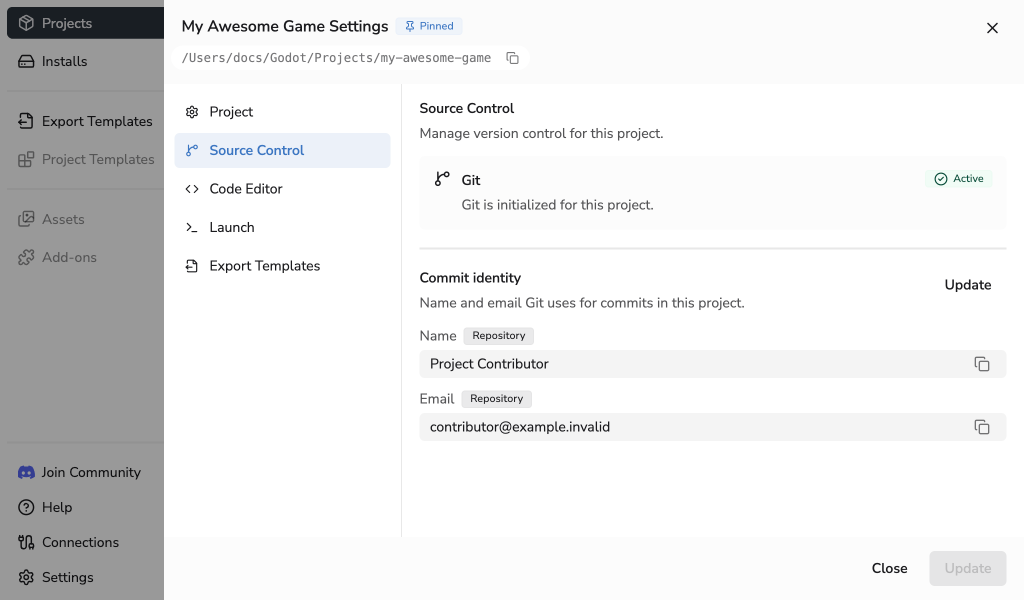This screenshot has width=1024, height=600.
Task: Click the Git branch icon in Git card
Action: [442, 179]
